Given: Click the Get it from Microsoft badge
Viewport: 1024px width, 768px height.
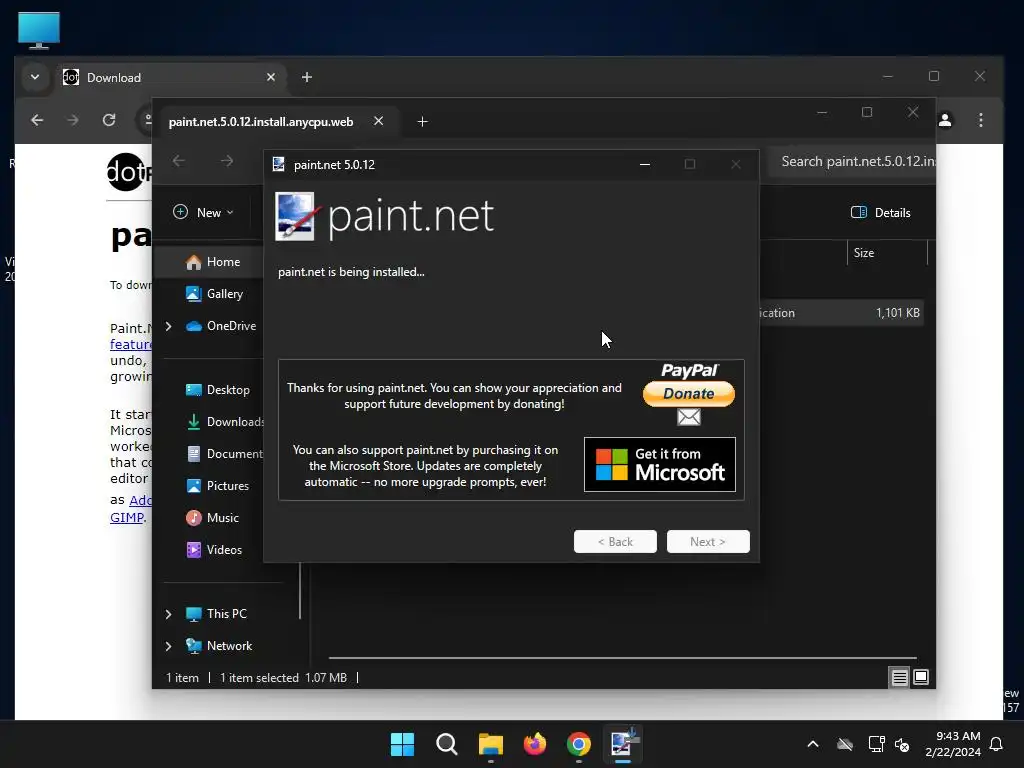Looking at the screenshot, I should click(660, 464).
